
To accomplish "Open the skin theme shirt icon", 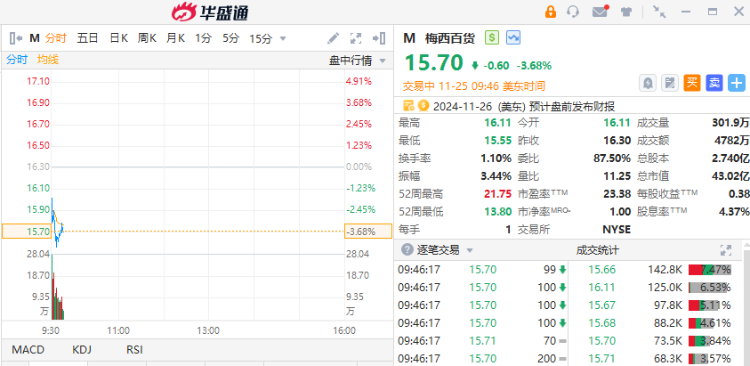I will click(x=626, y=12).
